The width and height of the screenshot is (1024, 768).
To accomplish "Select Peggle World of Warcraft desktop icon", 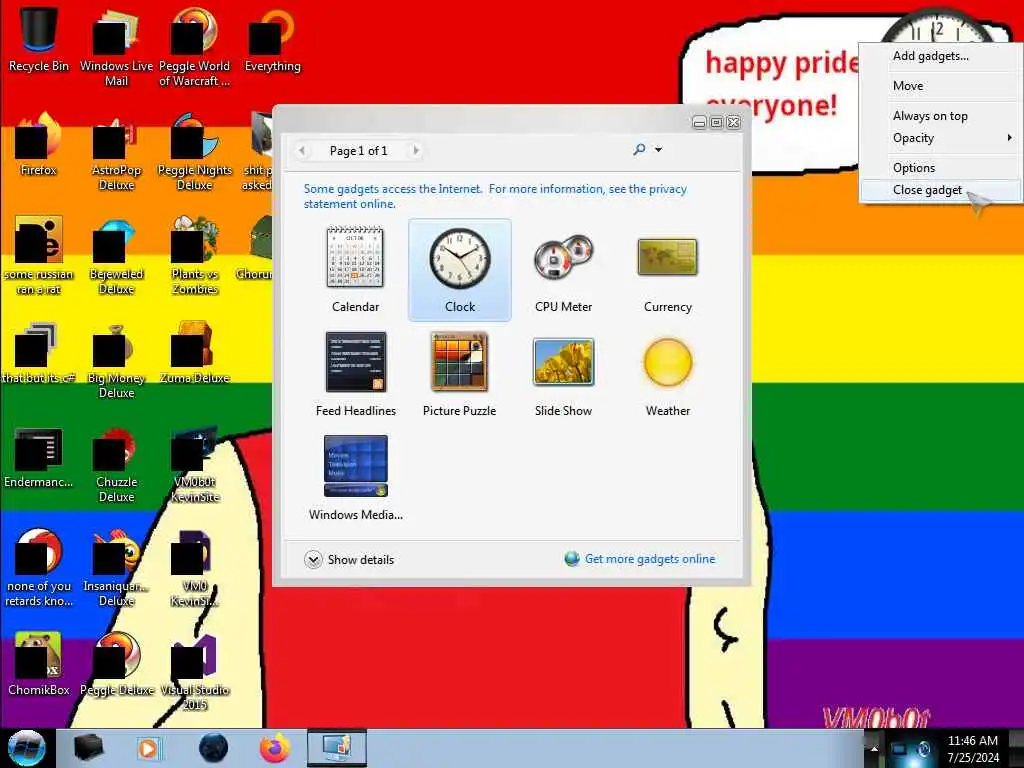I will (195, 47).
